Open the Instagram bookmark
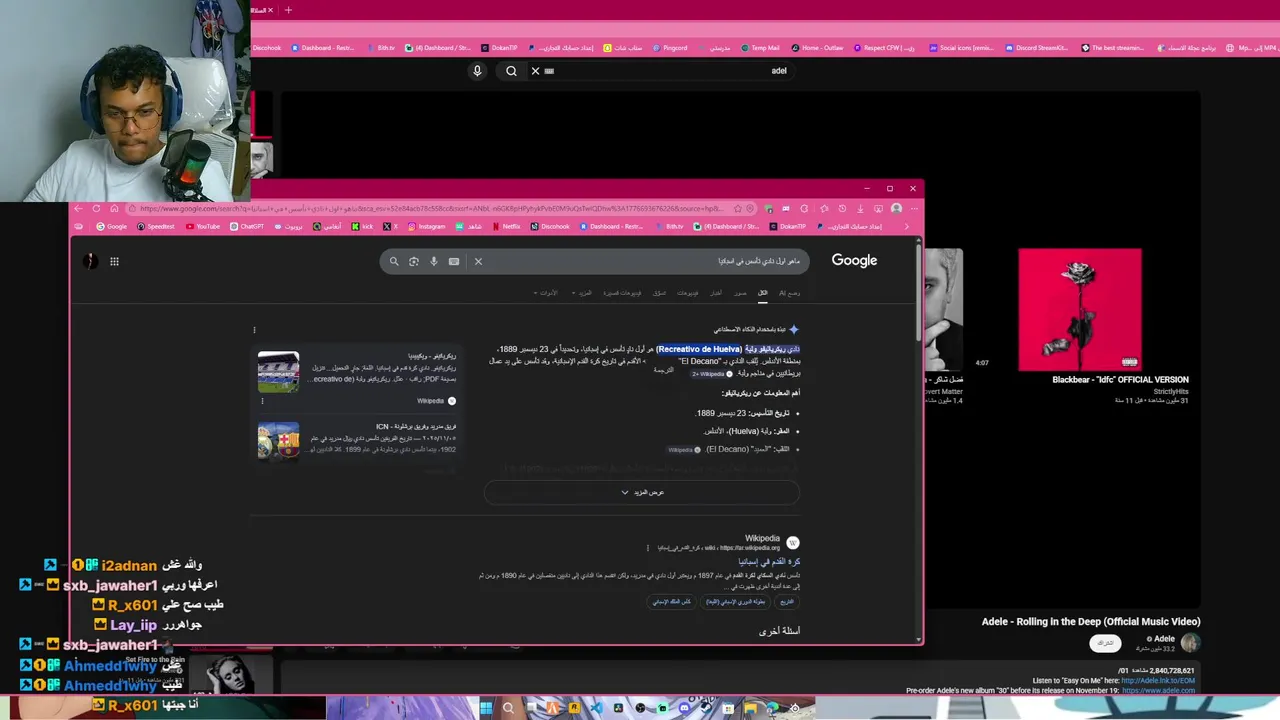 426,227
